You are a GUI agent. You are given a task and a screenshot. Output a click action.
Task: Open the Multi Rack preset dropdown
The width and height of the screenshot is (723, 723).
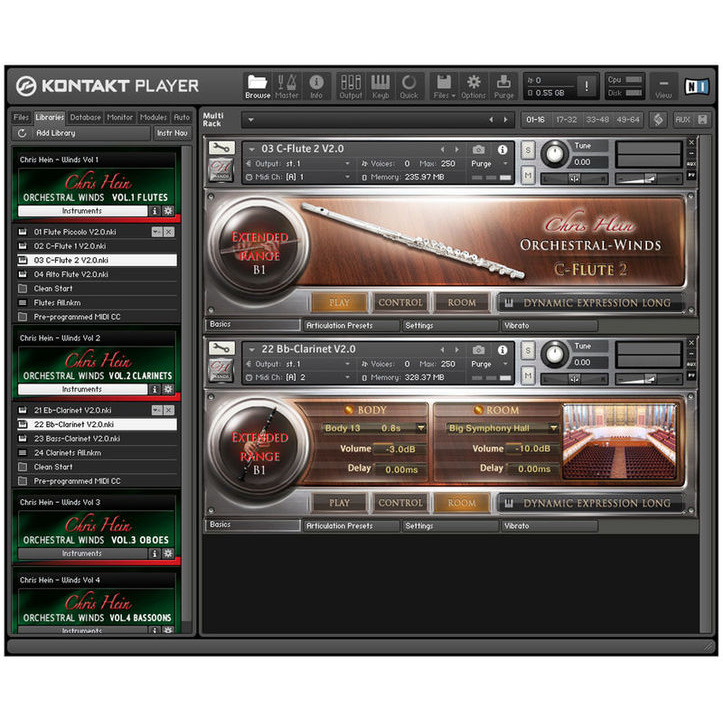pyautogui.click(x=251, y=120)
